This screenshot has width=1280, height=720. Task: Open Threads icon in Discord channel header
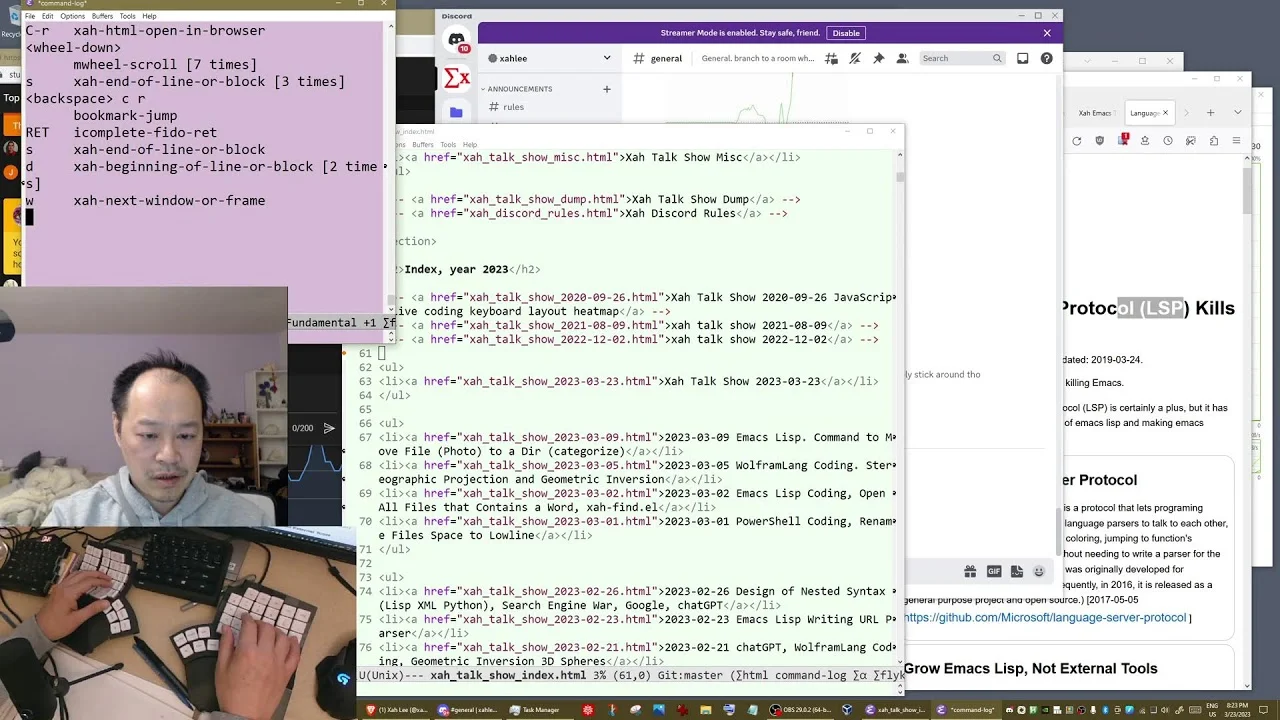[x=831, y=59]
